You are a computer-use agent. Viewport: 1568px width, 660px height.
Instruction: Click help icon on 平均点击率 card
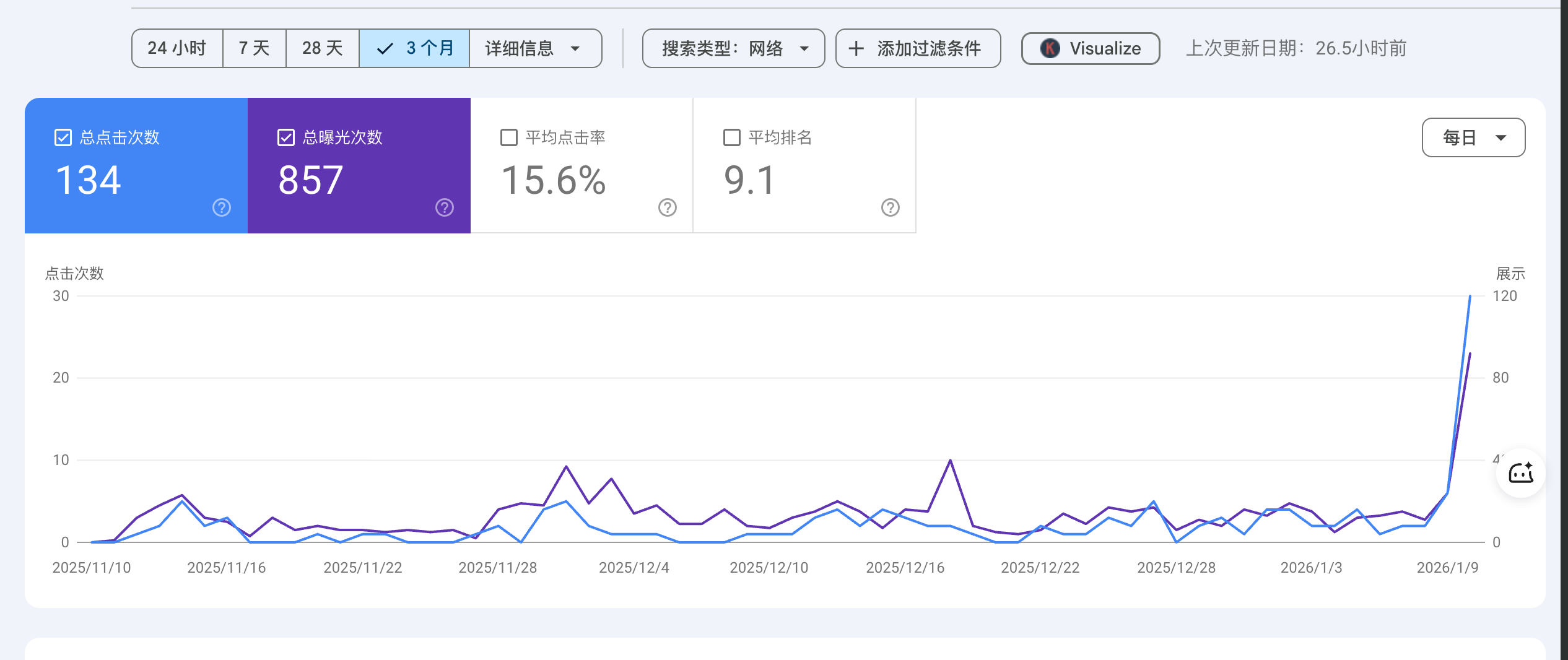click(x=667, y=207)
